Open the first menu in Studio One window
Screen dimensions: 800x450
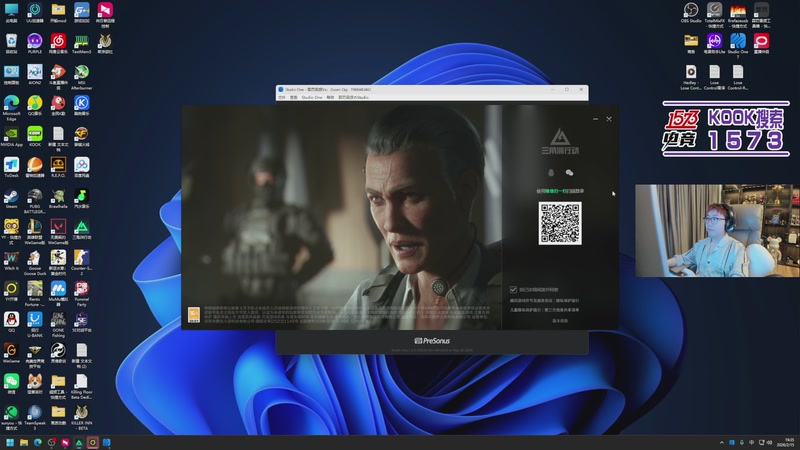(281, 97)
